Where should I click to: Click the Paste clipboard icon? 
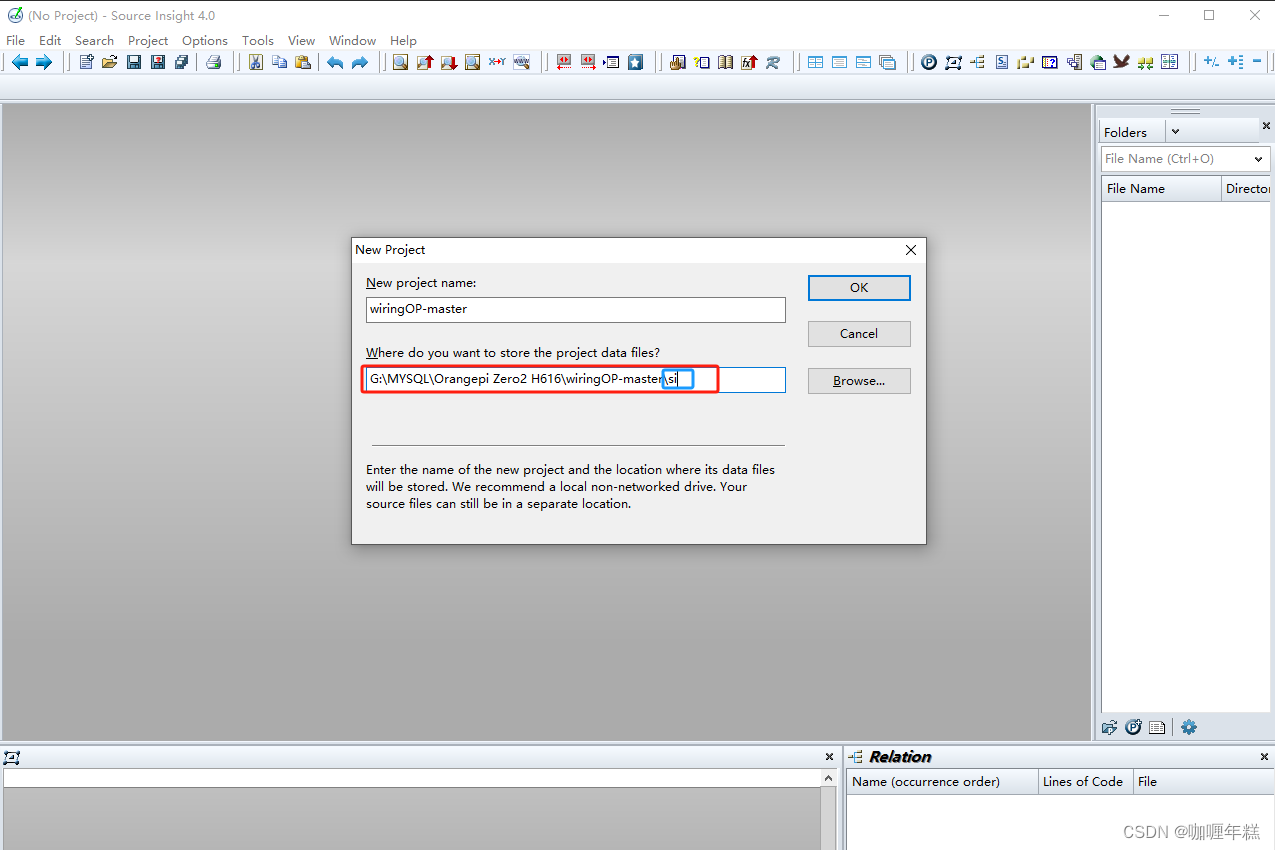coord(302,62)
